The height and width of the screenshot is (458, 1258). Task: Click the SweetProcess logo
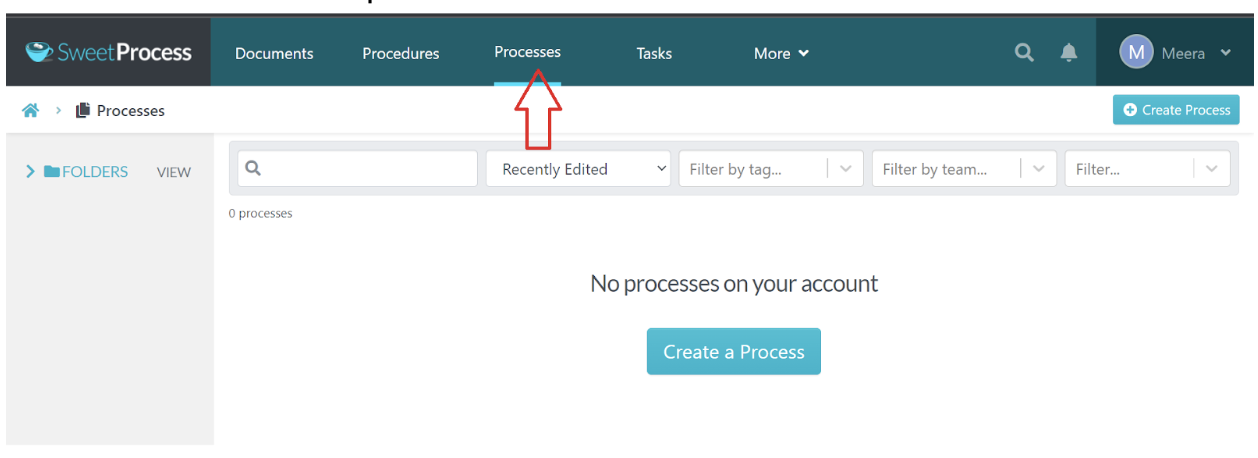click(x=108, y=52)
